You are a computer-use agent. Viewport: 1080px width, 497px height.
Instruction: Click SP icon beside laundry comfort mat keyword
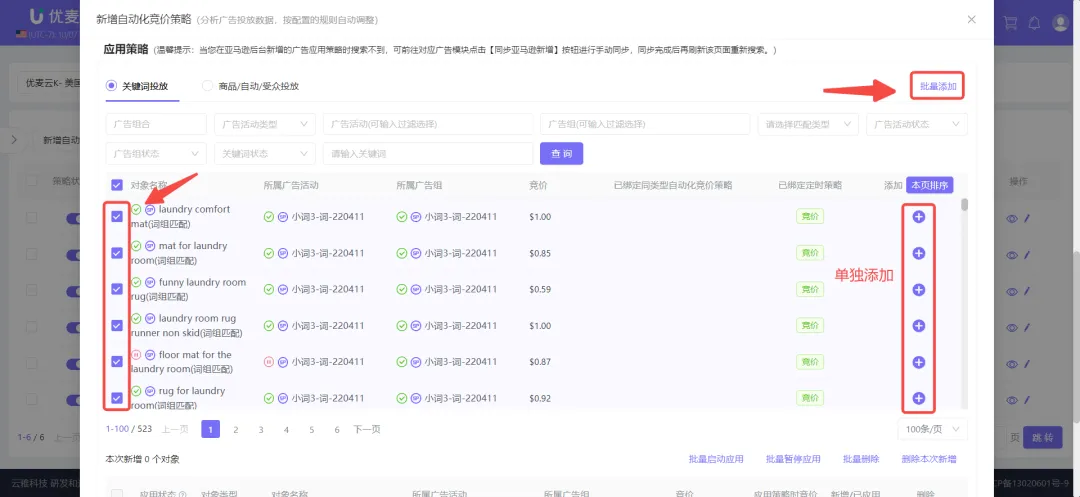(x=150, y=209)
